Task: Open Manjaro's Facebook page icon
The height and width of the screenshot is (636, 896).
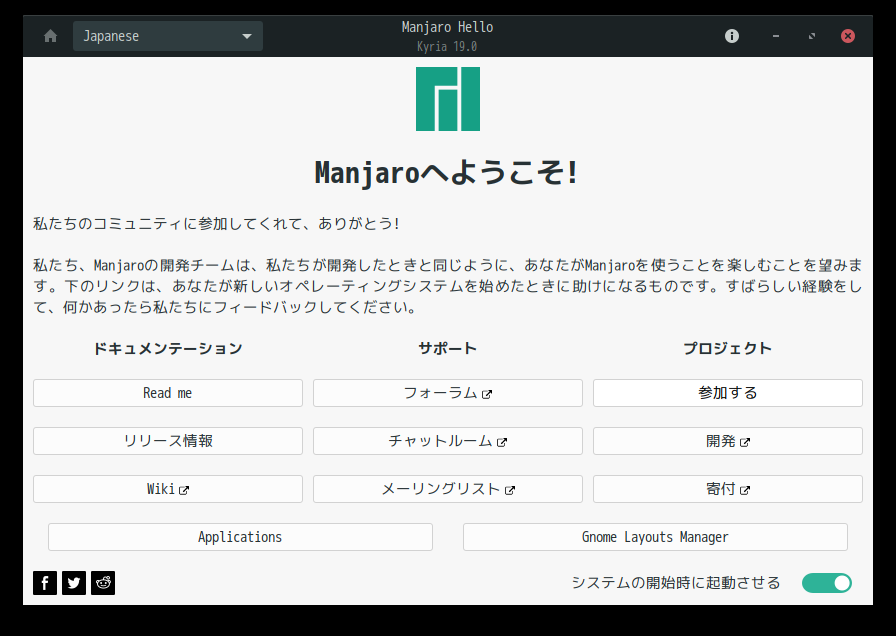Action: [x=45, y=583]
